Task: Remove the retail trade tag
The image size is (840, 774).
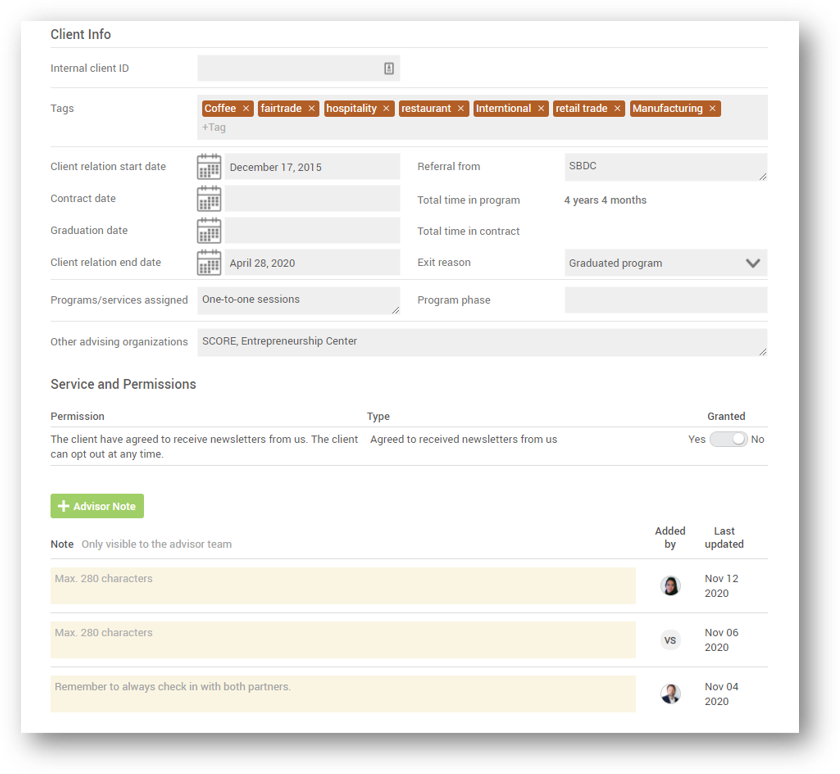Action: [617, 109]
